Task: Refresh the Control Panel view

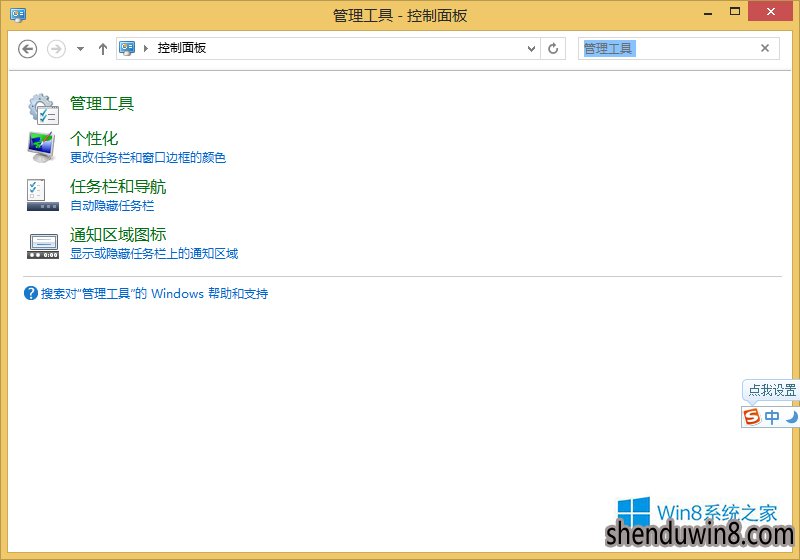Action: [x=553, y=49]
